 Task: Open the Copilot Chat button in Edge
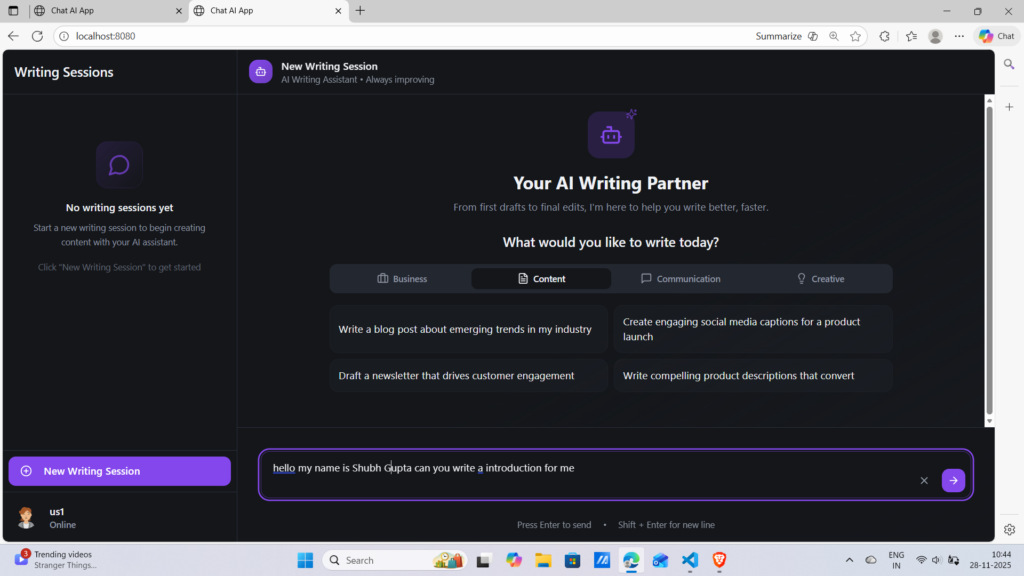(x=997, y=36)
